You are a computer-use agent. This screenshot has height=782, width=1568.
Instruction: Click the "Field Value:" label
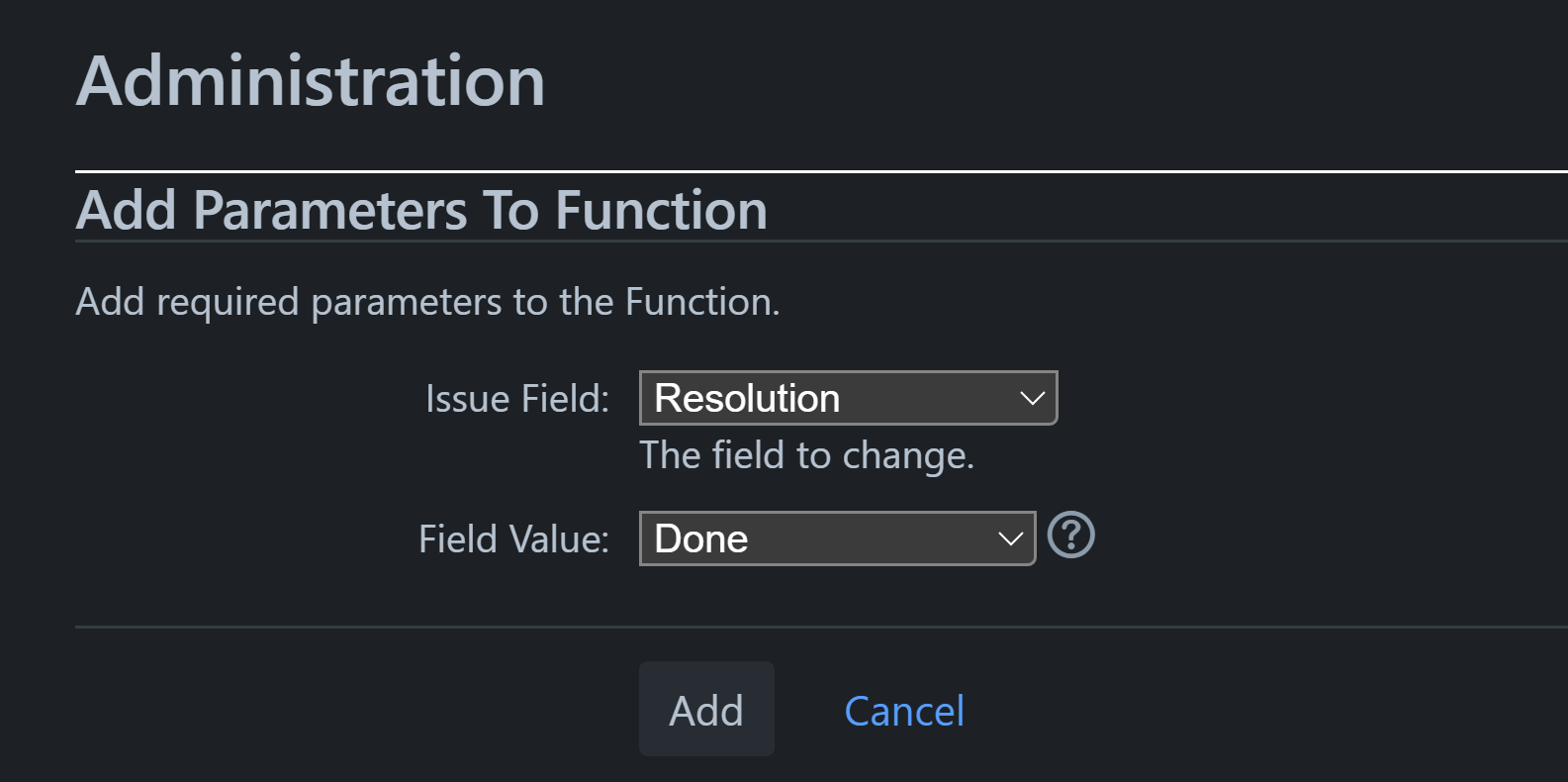click(x=513, y=539)
